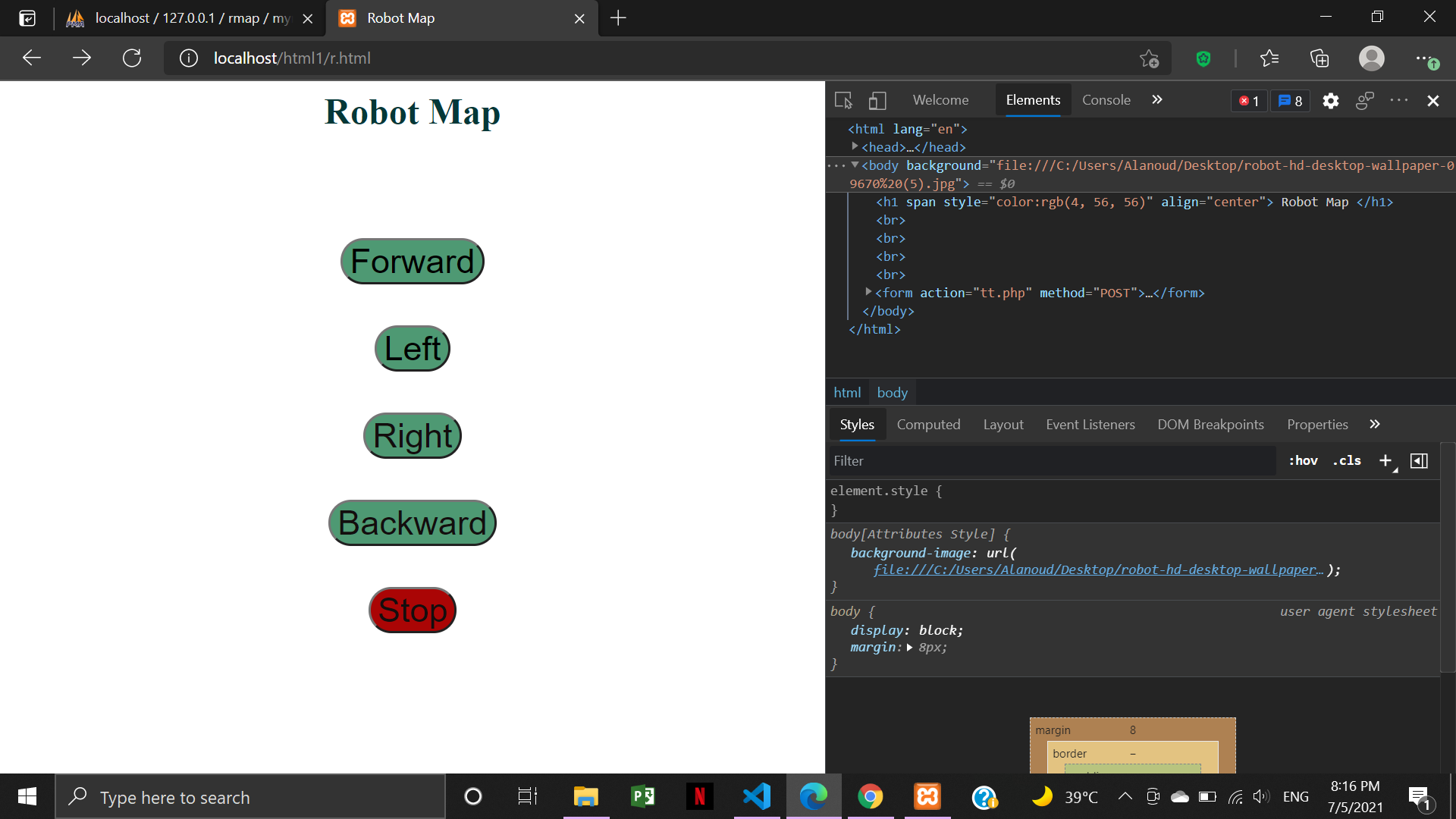Show hidden system tray icons chevron
This screenshot has width=1456, height=819.
point(1125,796)
